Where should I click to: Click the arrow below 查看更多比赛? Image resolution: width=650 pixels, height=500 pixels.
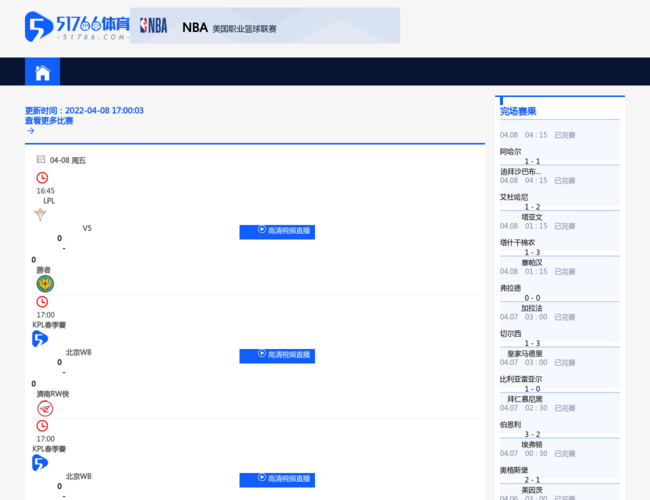tap(30, 131)
